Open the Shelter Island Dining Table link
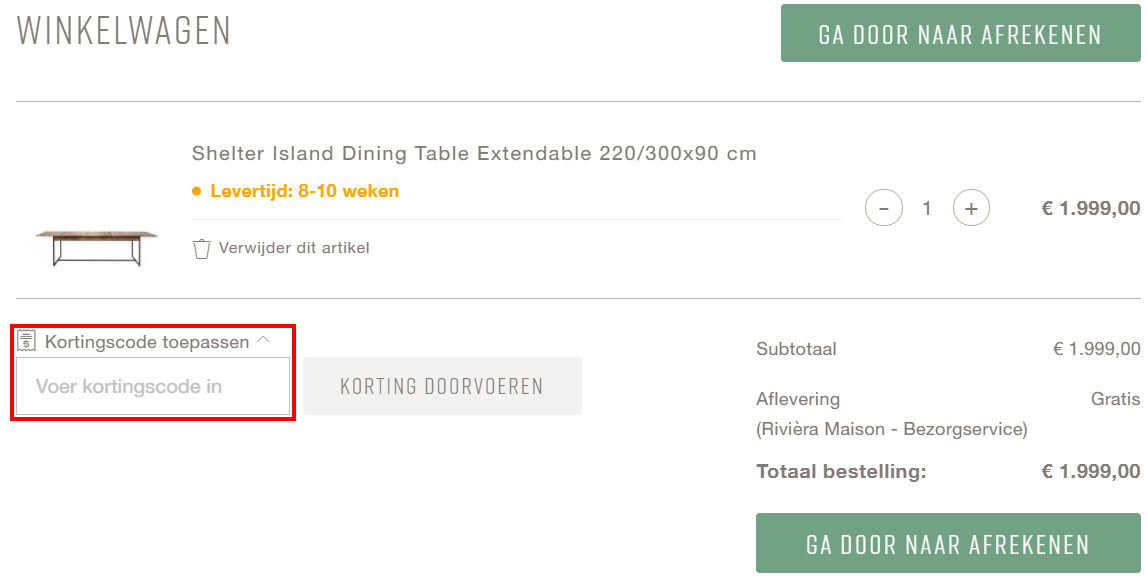This screenshot has width=1147, height=578. (x=474, y=154)
